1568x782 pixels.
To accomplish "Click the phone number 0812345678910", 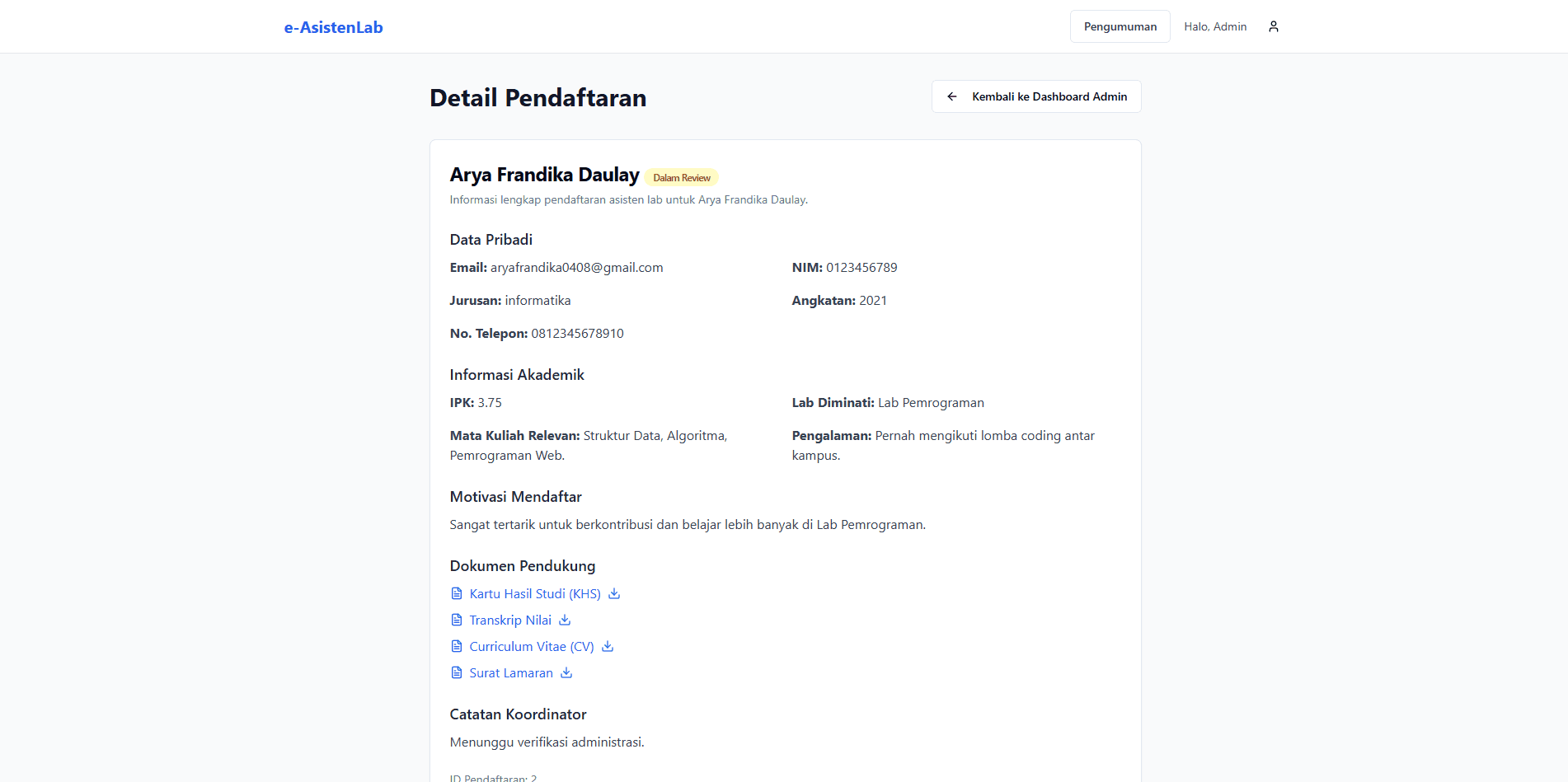I will click(577, 333).
